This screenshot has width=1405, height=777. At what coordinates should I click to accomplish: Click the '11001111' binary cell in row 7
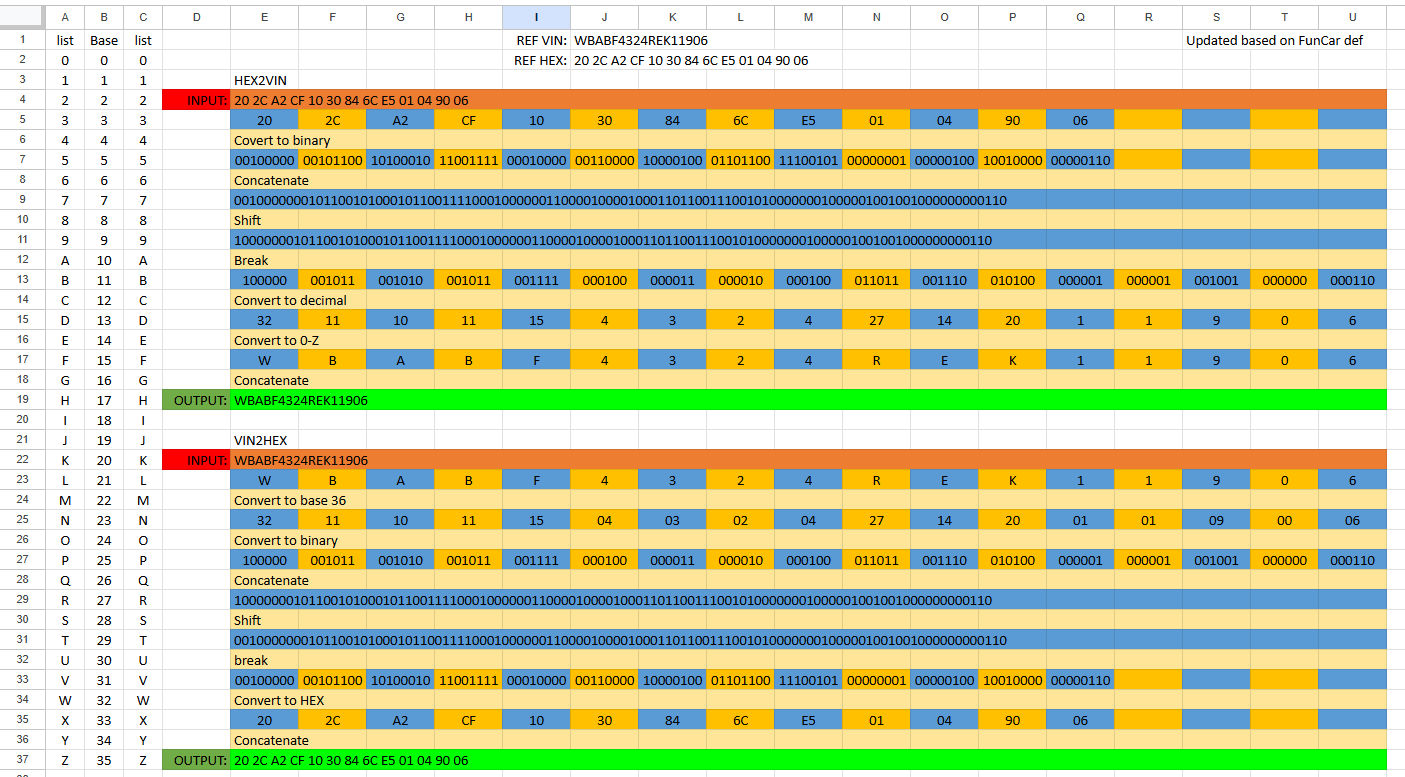[468, 160]
